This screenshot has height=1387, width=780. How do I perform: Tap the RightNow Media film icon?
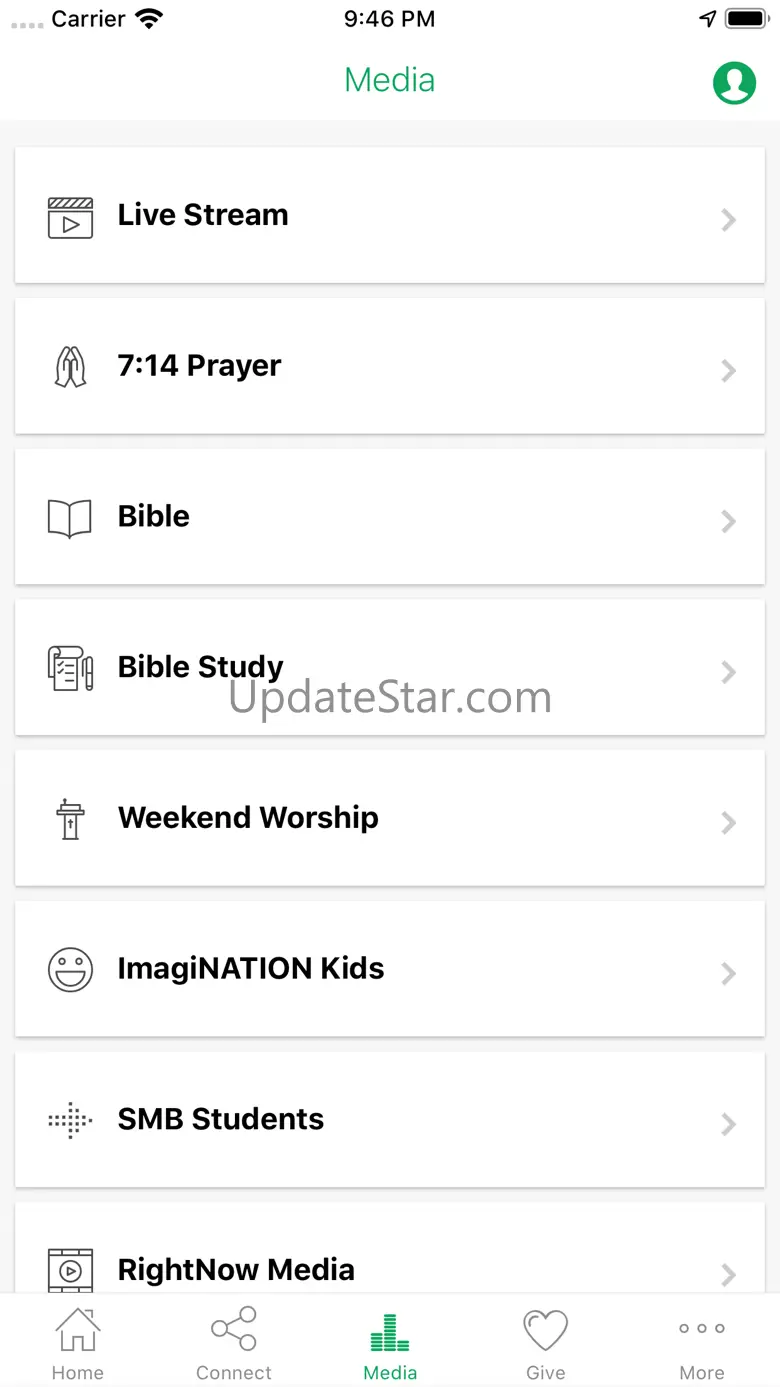tap(71, 1270)
